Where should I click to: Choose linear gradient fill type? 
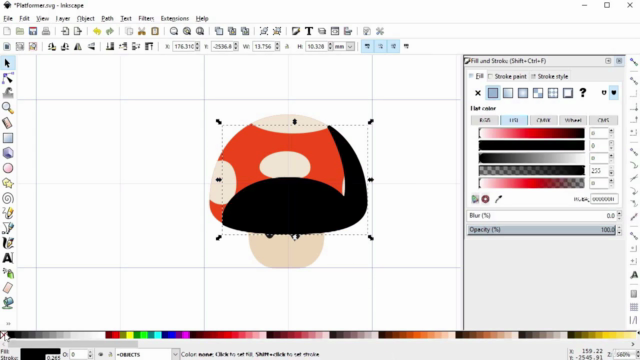[x=508, y=93]
